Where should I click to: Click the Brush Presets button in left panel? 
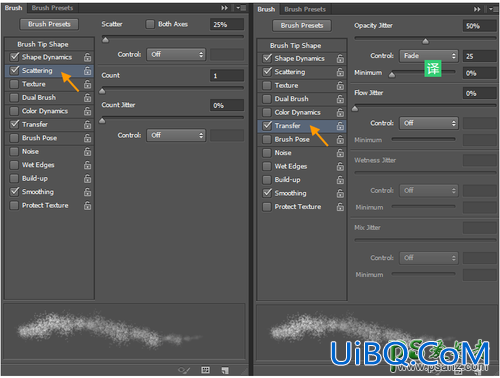point(49,24)
